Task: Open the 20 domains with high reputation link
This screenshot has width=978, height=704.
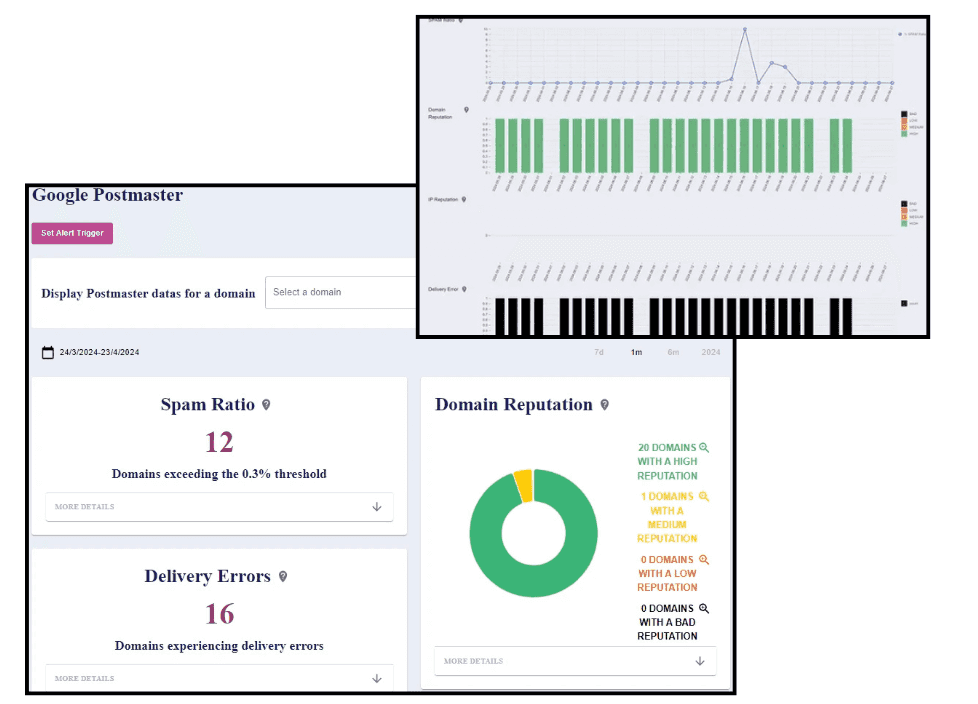Action: pyautogui.click(x=667, y=461)
